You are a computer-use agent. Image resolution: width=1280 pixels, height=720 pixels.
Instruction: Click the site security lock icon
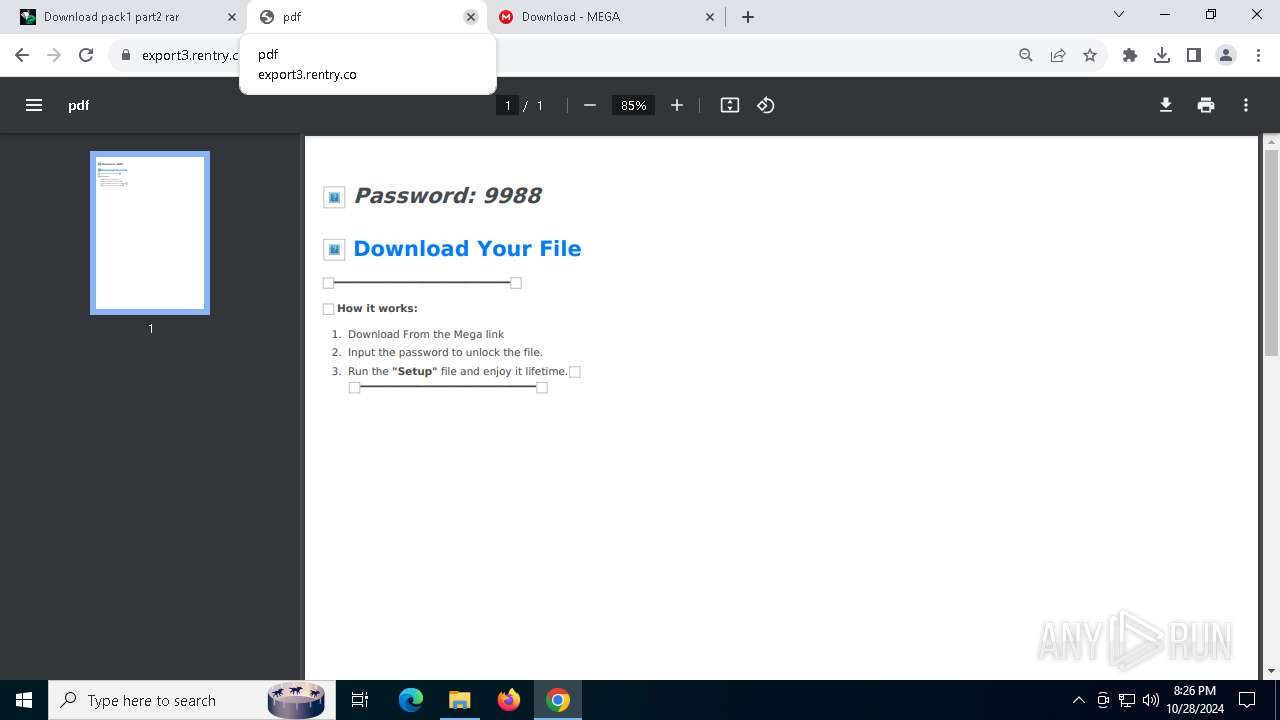(x=126, y=55)
